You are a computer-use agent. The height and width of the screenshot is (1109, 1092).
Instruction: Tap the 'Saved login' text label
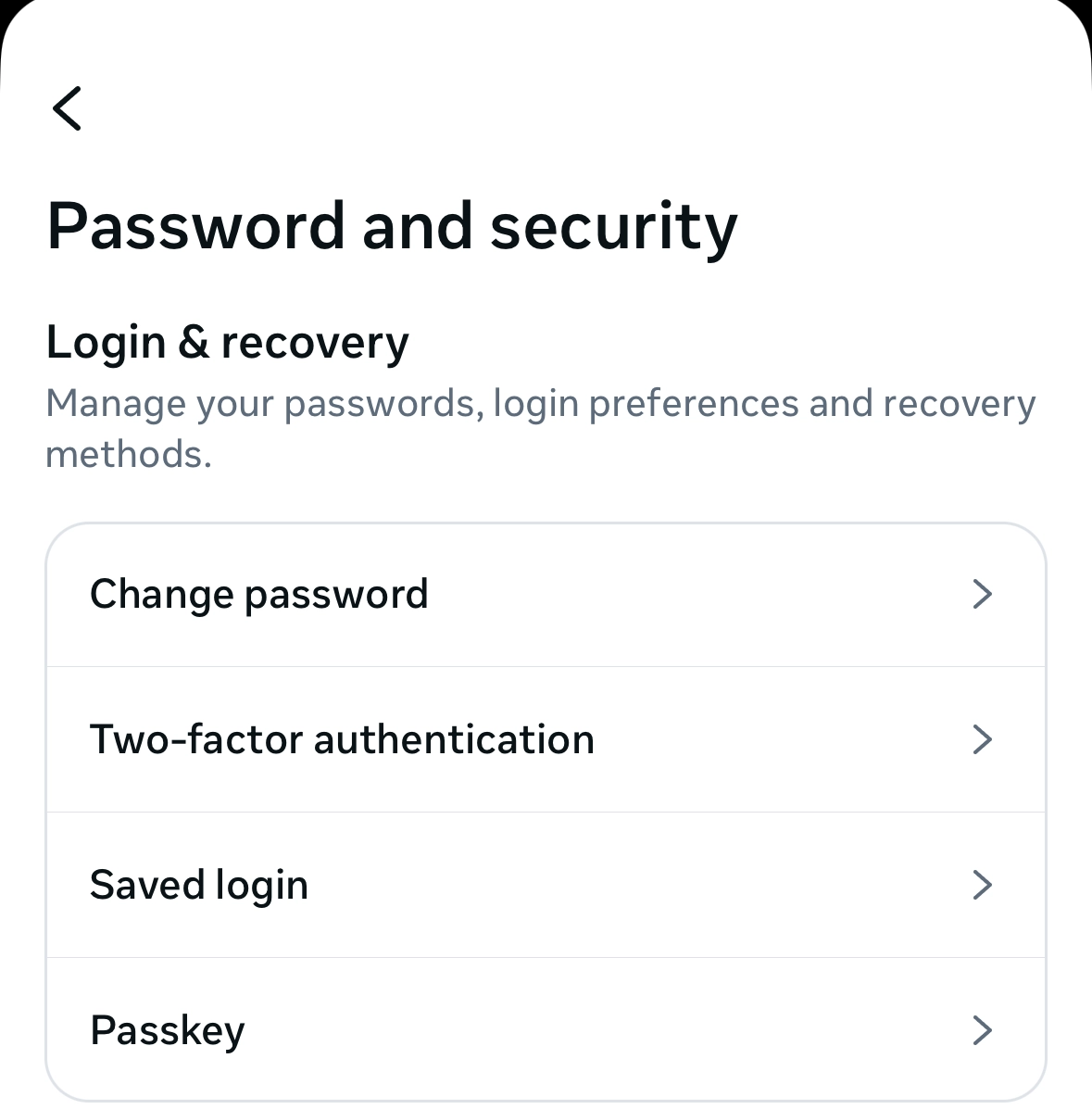(x=199, y=885)
